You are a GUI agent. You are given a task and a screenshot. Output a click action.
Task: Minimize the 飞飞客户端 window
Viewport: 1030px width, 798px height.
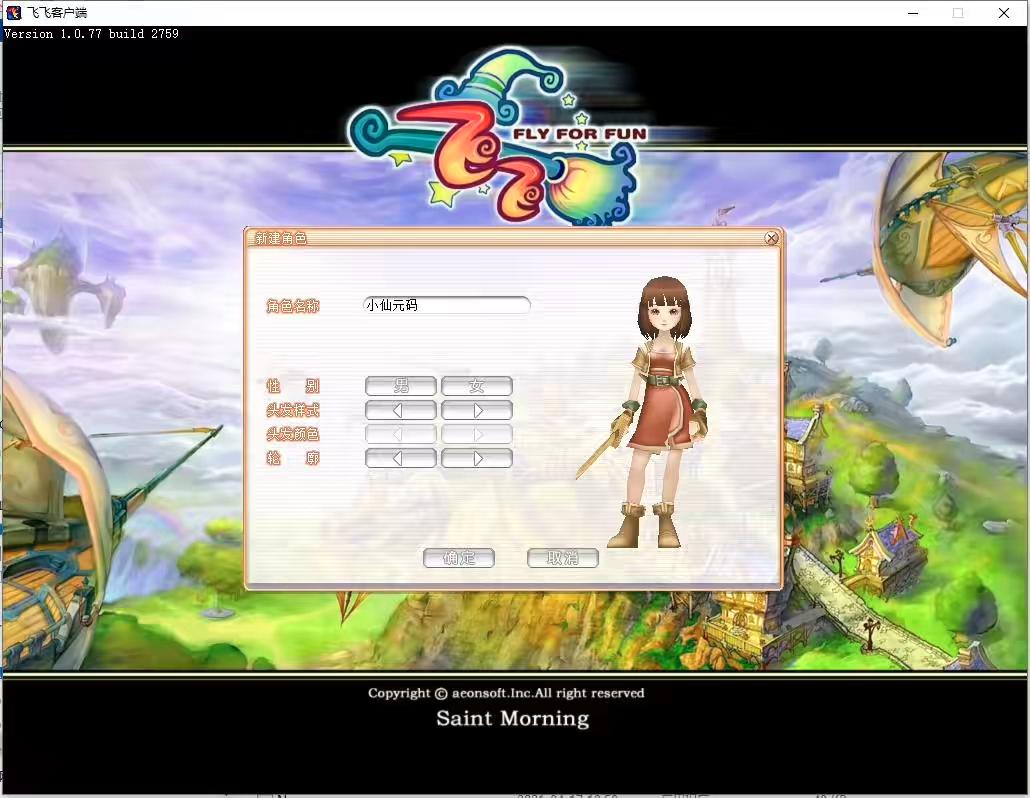point(913,13)
